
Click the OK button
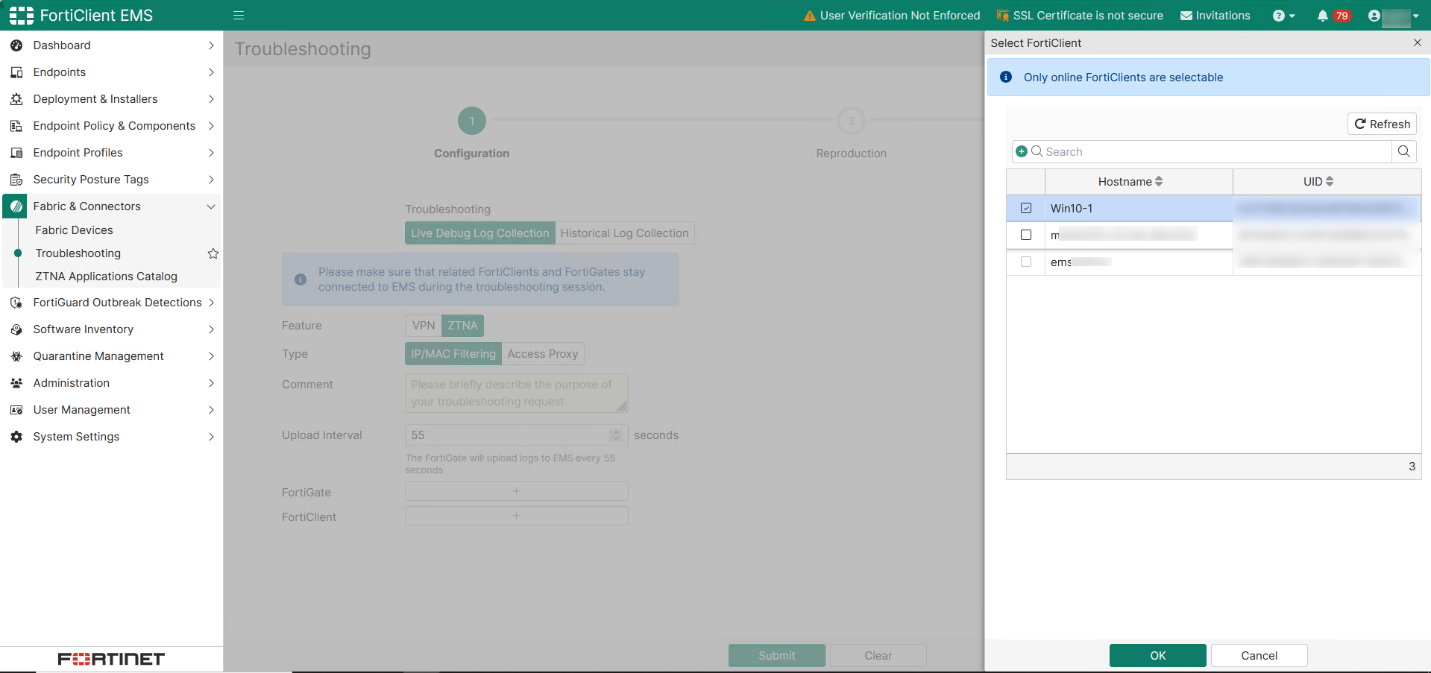[x=1158, y=656]
